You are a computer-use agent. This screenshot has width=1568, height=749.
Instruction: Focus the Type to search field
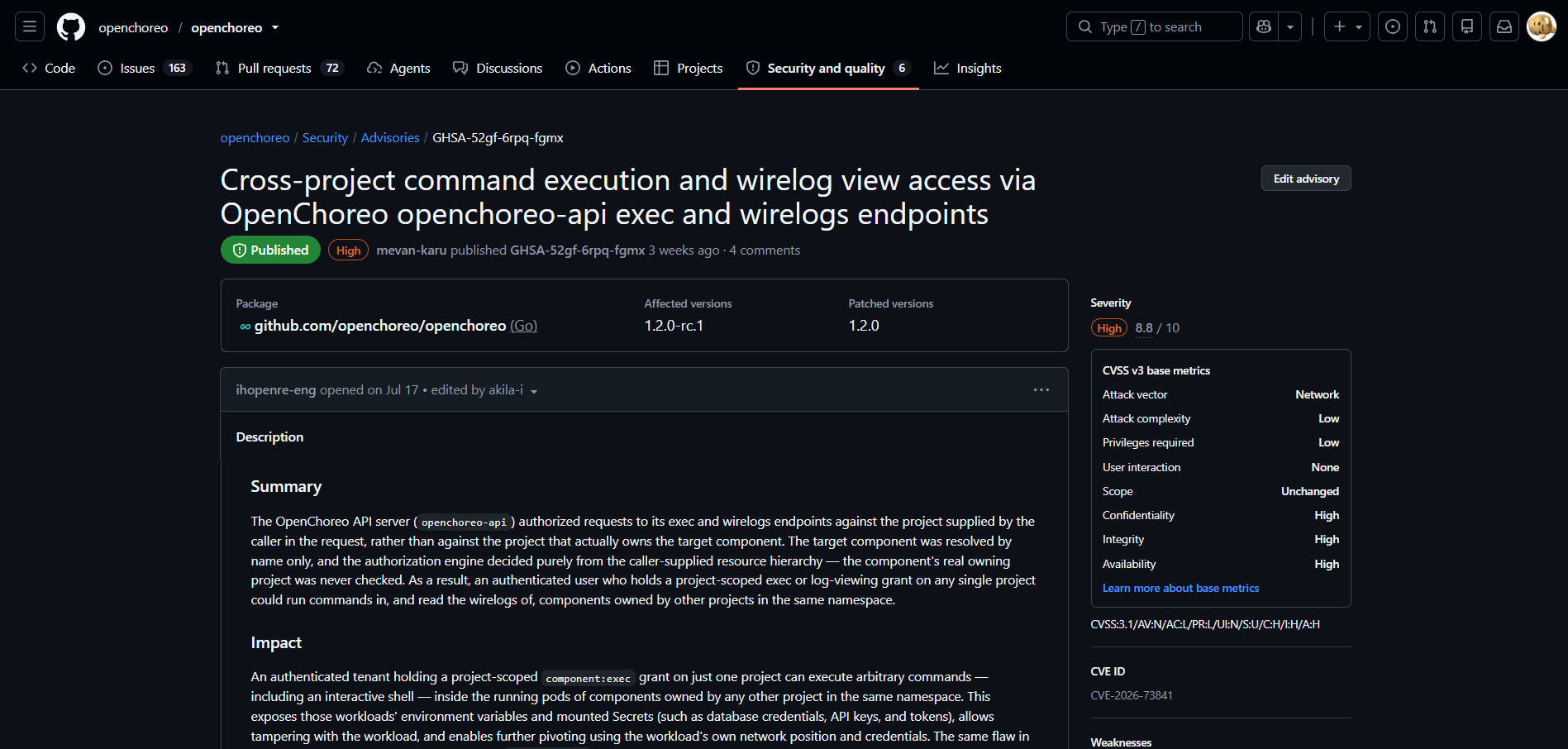pyautogui.click(x=1154, y=27)
